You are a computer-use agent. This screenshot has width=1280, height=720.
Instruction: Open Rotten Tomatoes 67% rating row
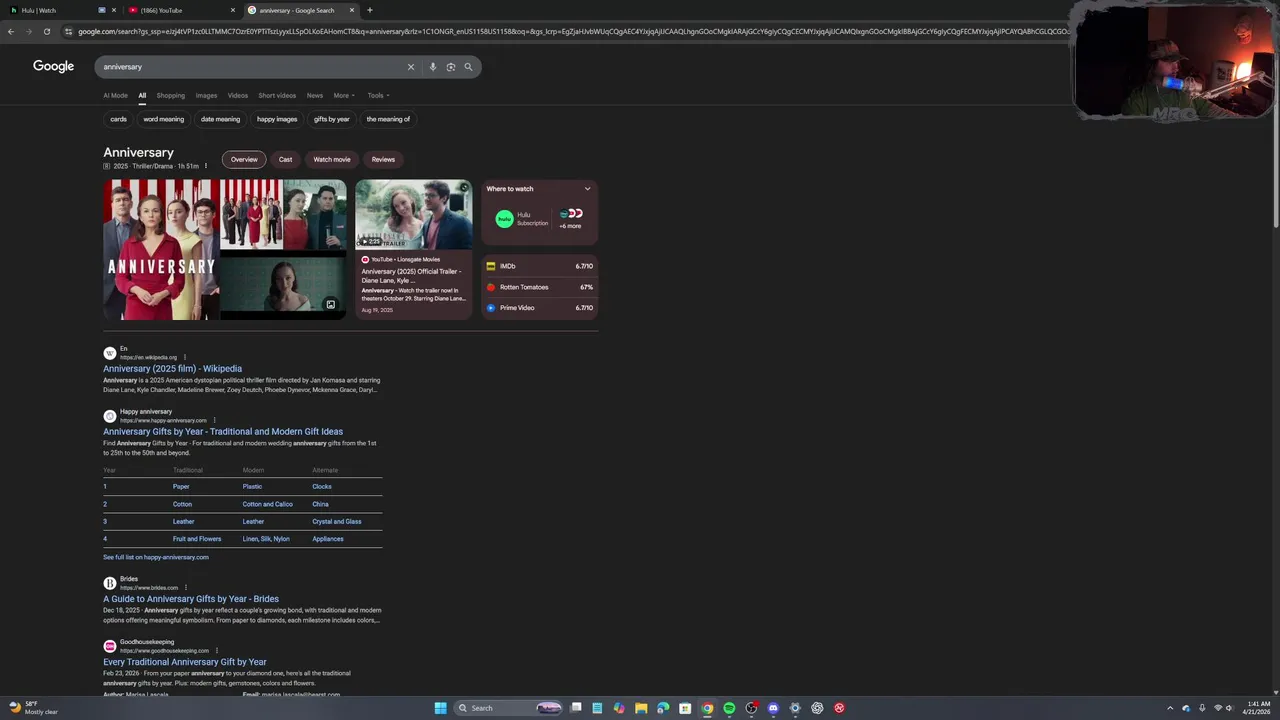coord(540,287)
